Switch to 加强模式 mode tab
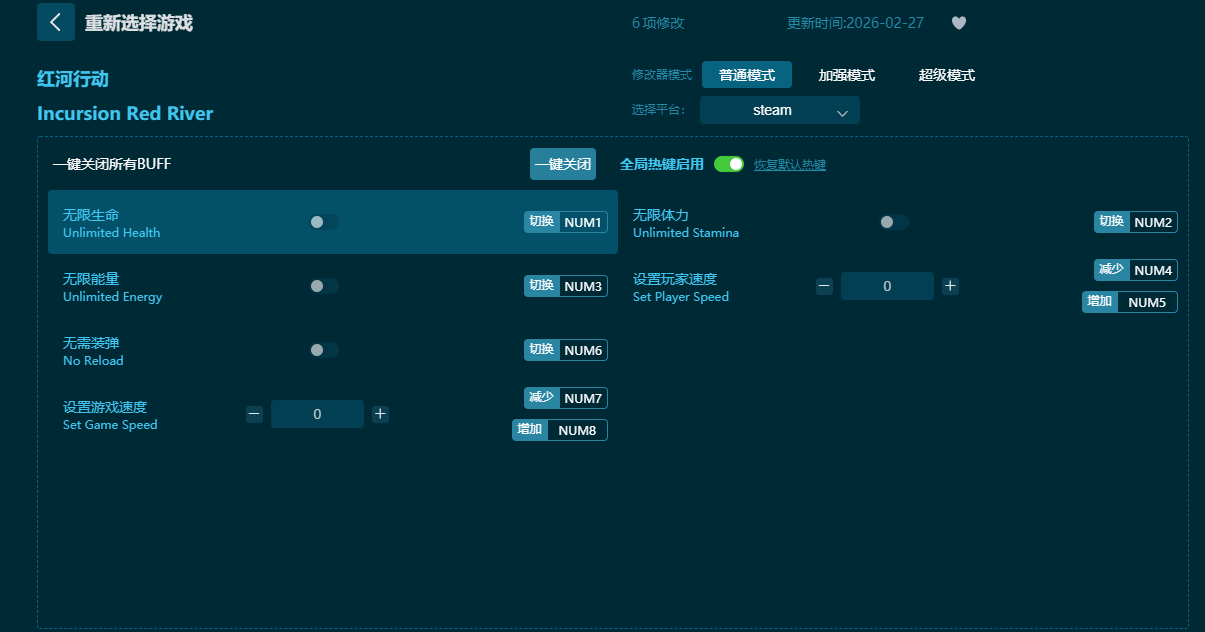 tap(846, 75)
